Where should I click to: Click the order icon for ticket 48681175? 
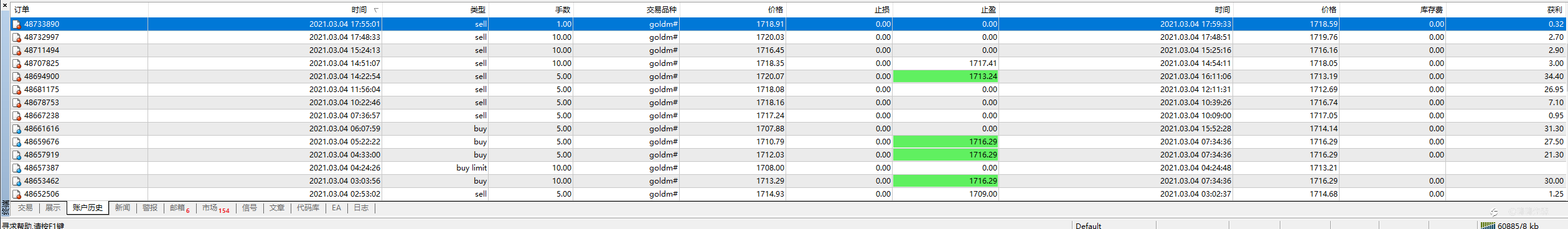tap(17, 90)
